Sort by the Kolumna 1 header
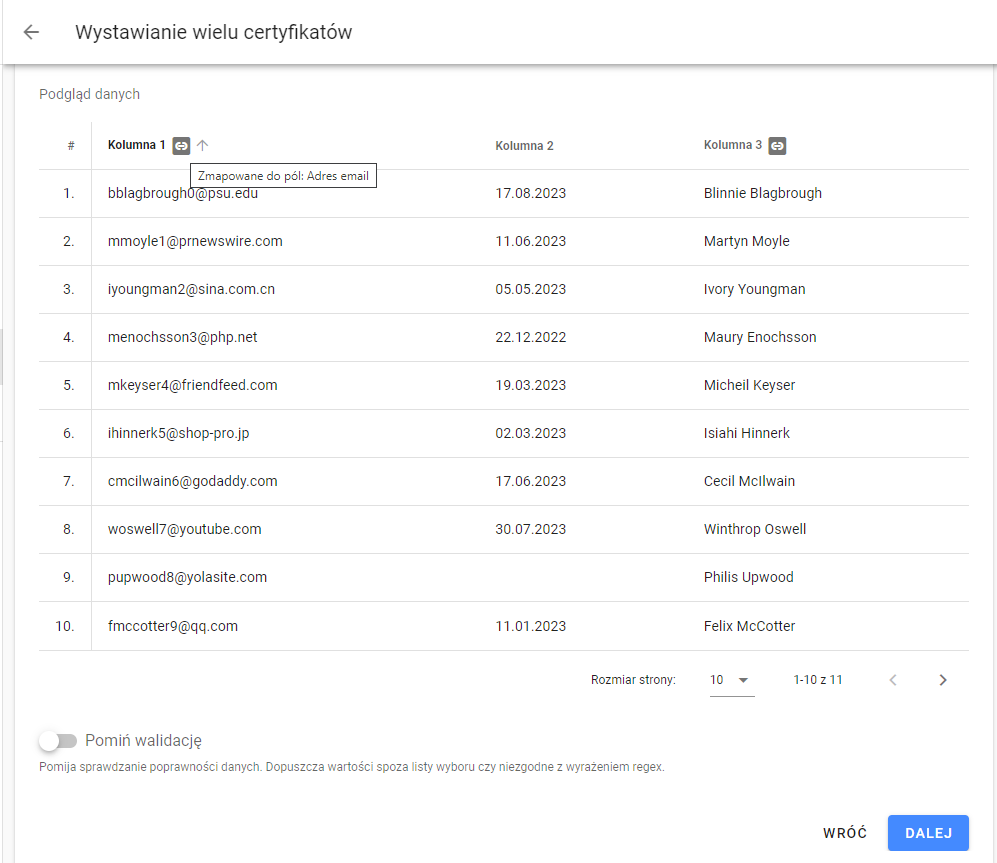Viewport: 997px width, 863px height. [x=136, y=145]
